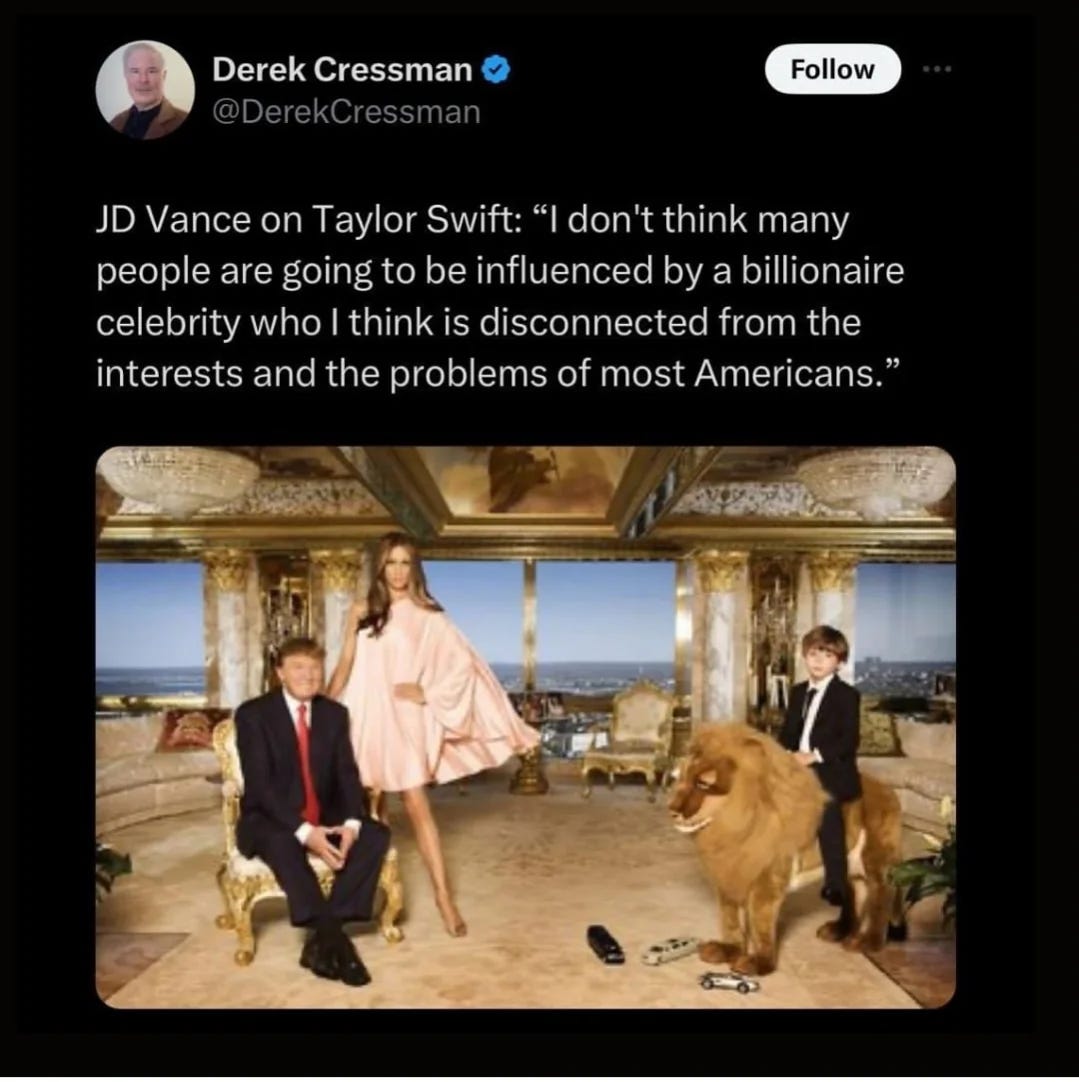Open the @DerekCressman handle link
1079x1082 pixels.
click(346, 112)
